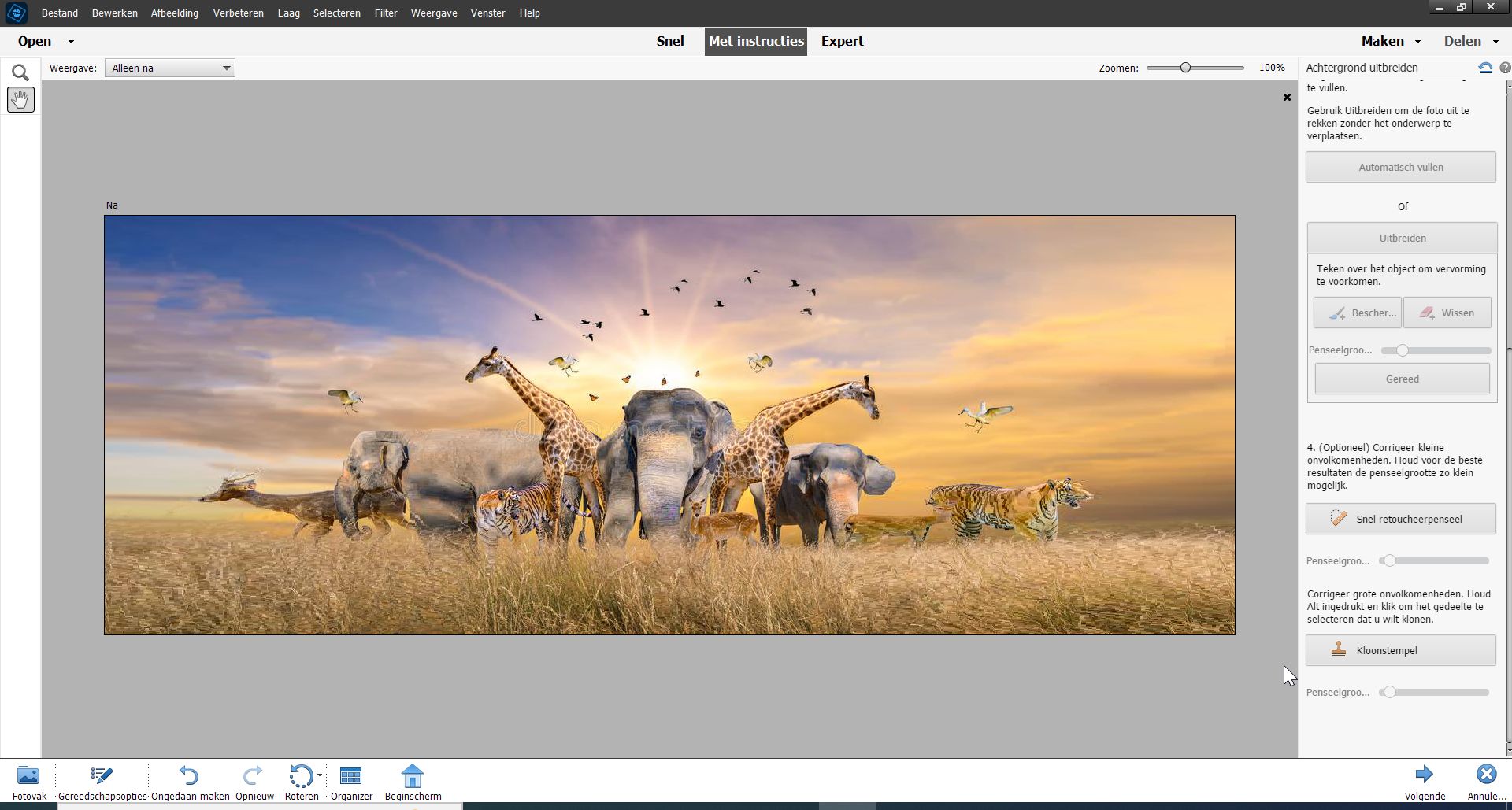Adjust retouch brush Penseelgrootte slider
Screen dimensions: 1512x810
point(1434,560)
